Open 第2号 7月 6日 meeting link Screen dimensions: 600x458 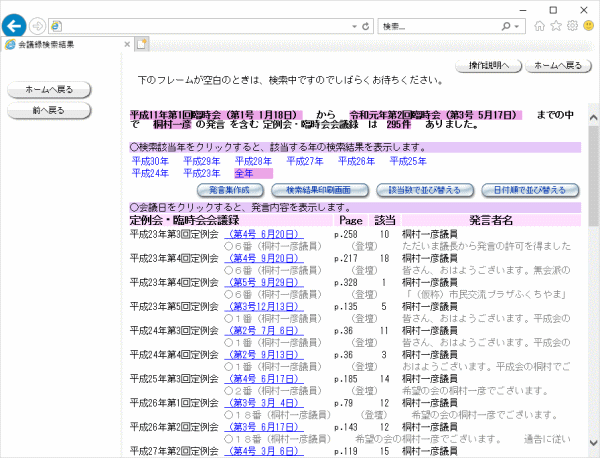point(264,331)
